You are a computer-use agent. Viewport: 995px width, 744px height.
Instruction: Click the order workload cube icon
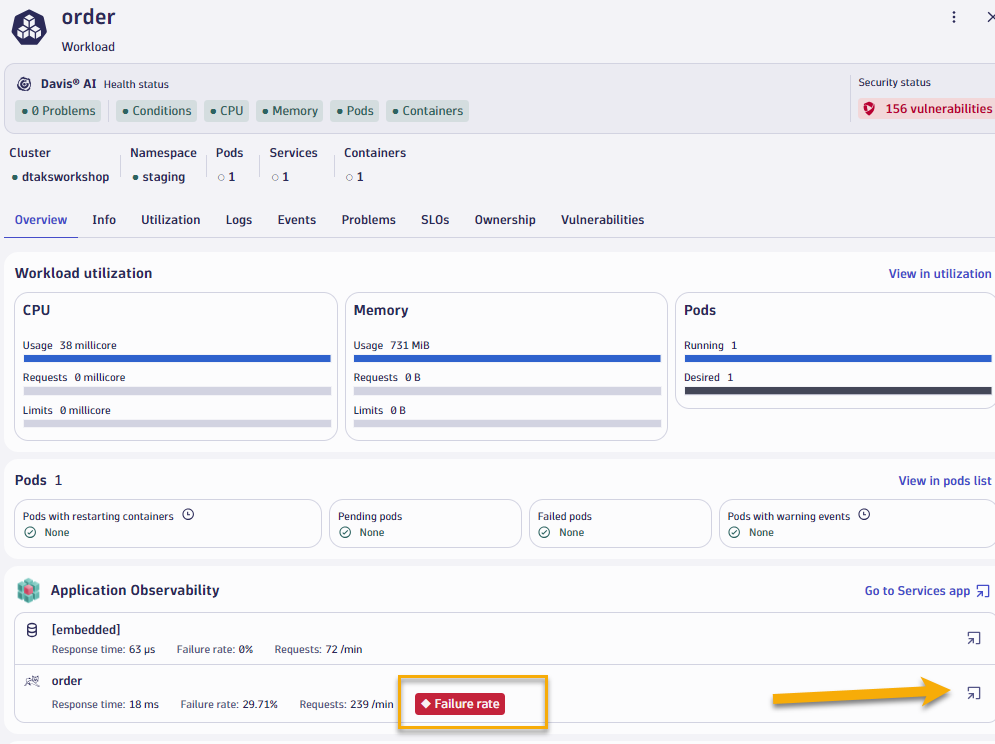pos(29,27)
